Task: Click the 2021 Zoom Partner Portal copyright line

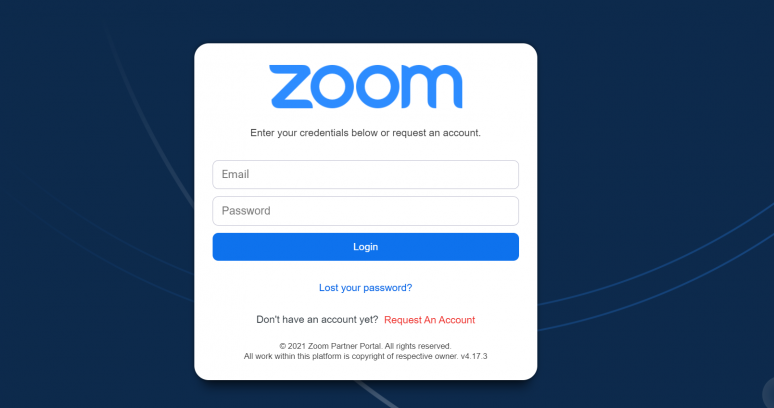Action: click(x=365, y=346)
